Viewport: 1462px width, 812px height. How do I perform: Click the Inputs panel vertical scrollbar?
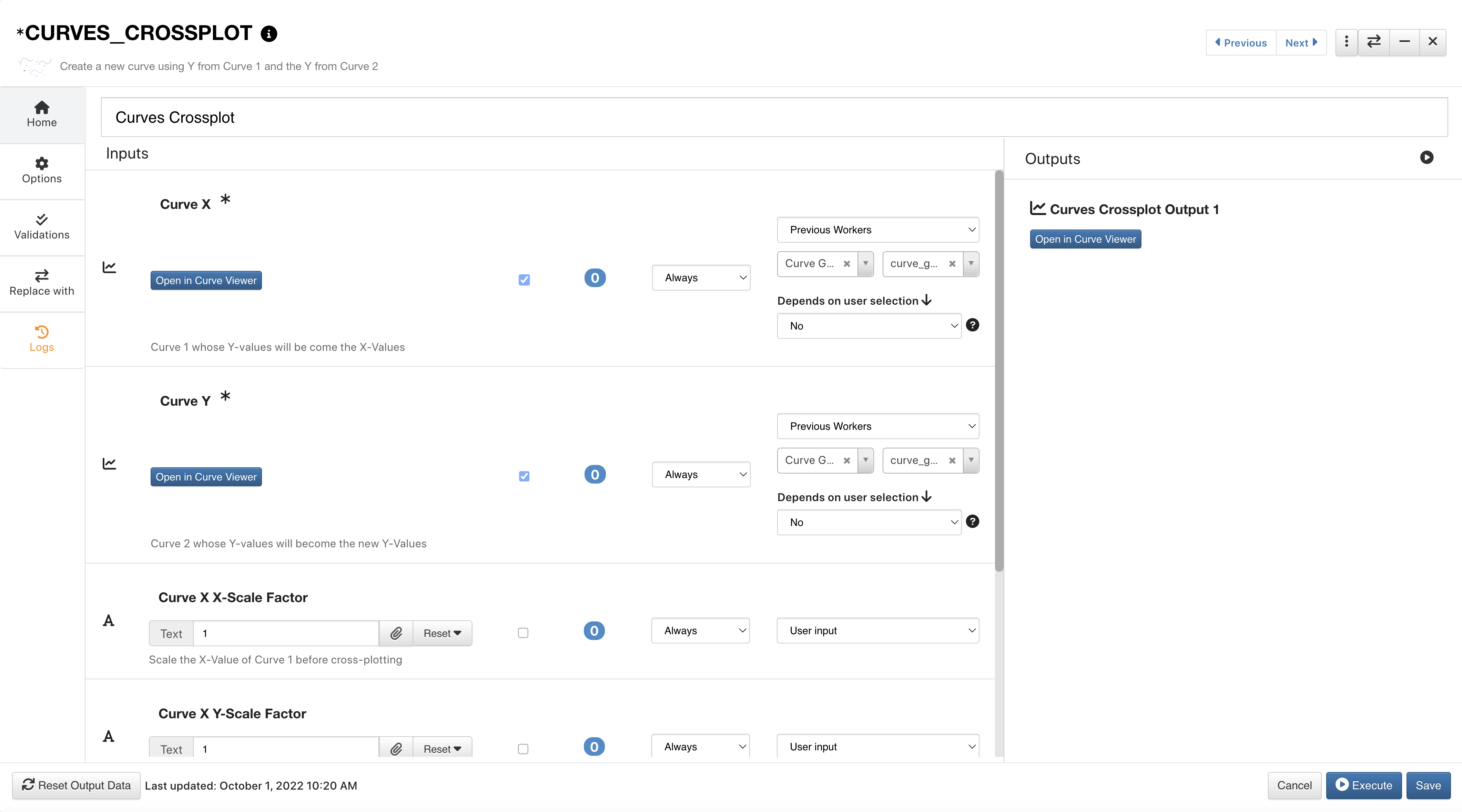pos(999,371)
